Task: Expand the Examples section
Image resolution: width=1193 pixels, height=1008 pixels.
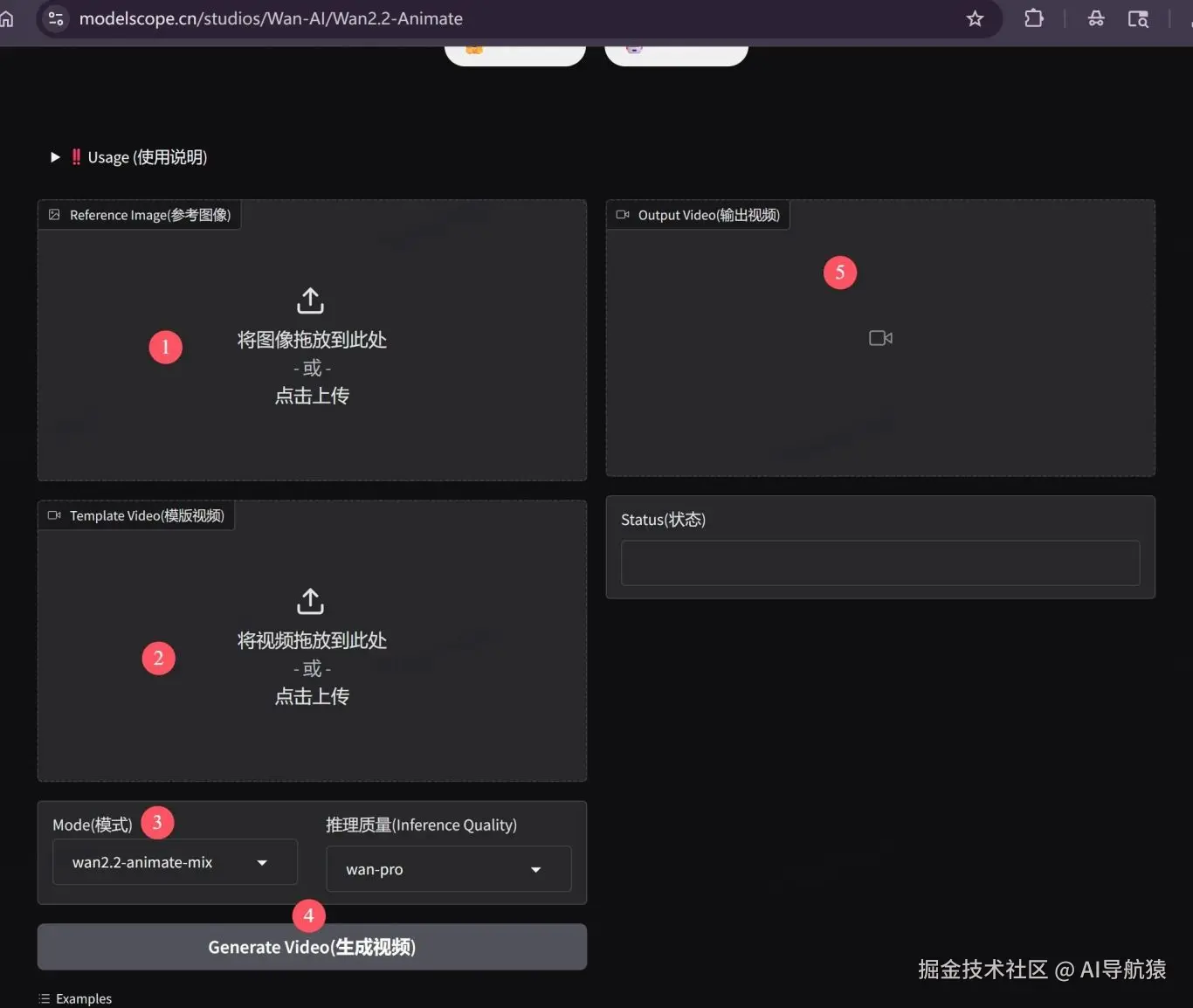Action: pyautogui.click(x=83, y=998)
